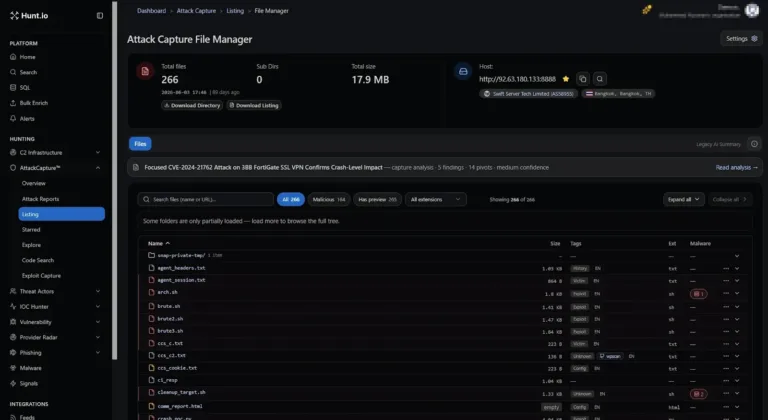Select the All 266 filter pill
The image size is (768, 420).
291,199
